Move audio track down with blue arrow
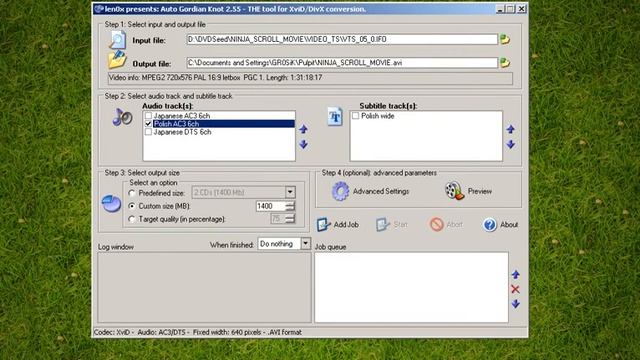 (303, 144)
